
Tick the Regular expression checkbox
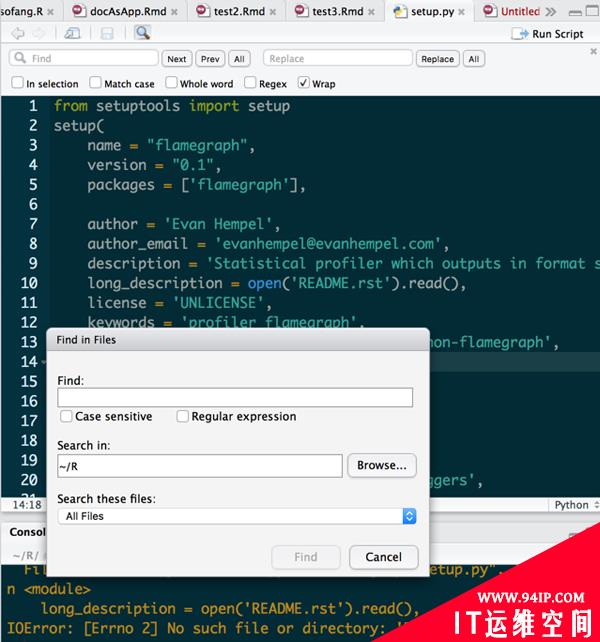coord(182,416)
